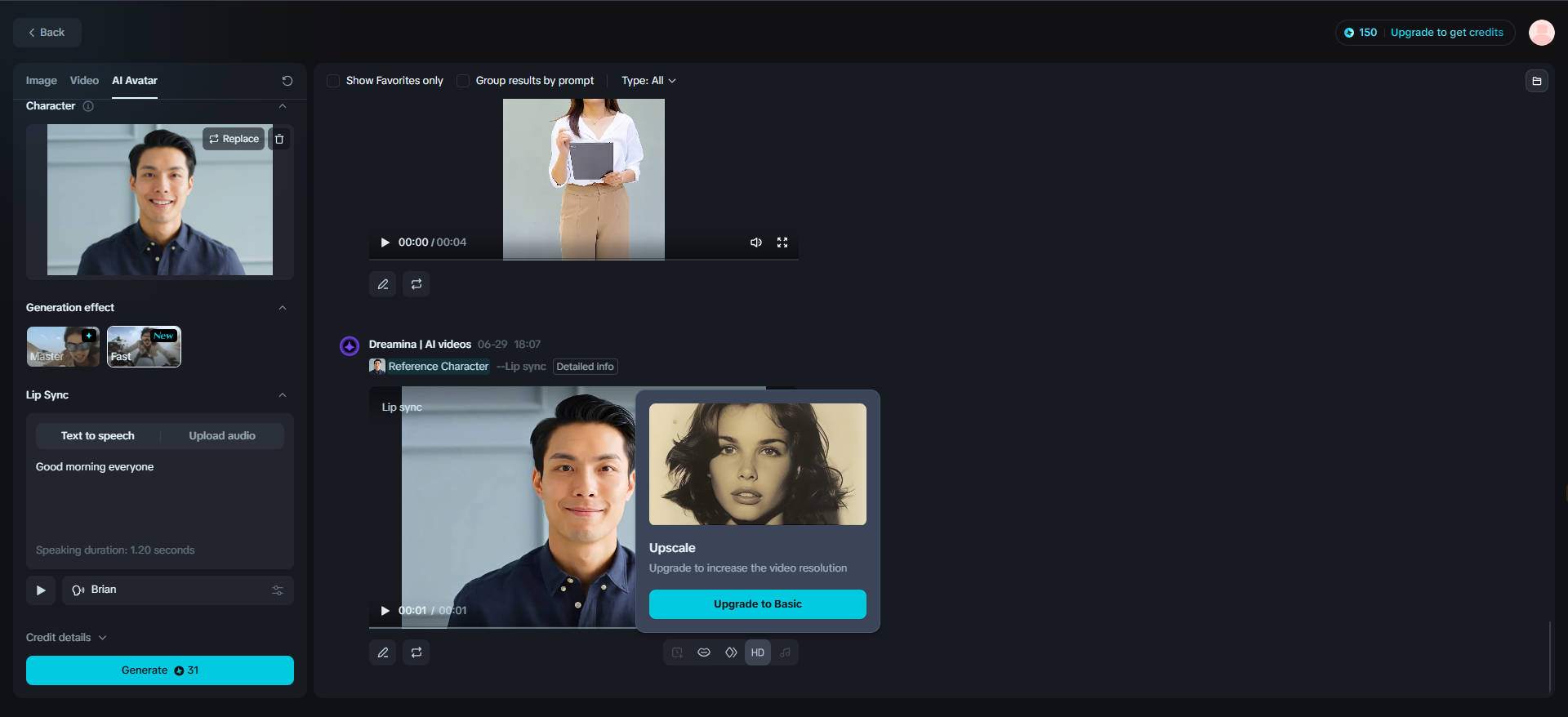Click Upgrade to Basic button

click(x=758, y=604)
